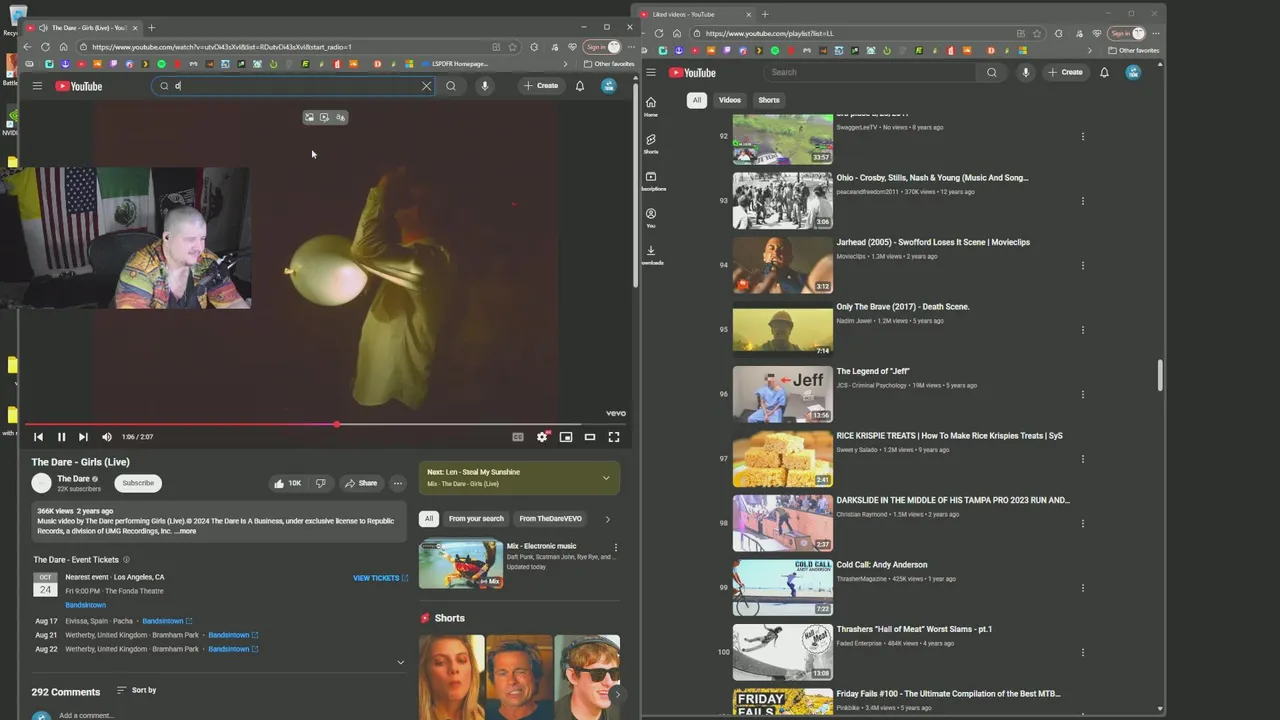Start voice search in left YouTube window
This screenshot has width=1280, height=720.
coord(484,86)
